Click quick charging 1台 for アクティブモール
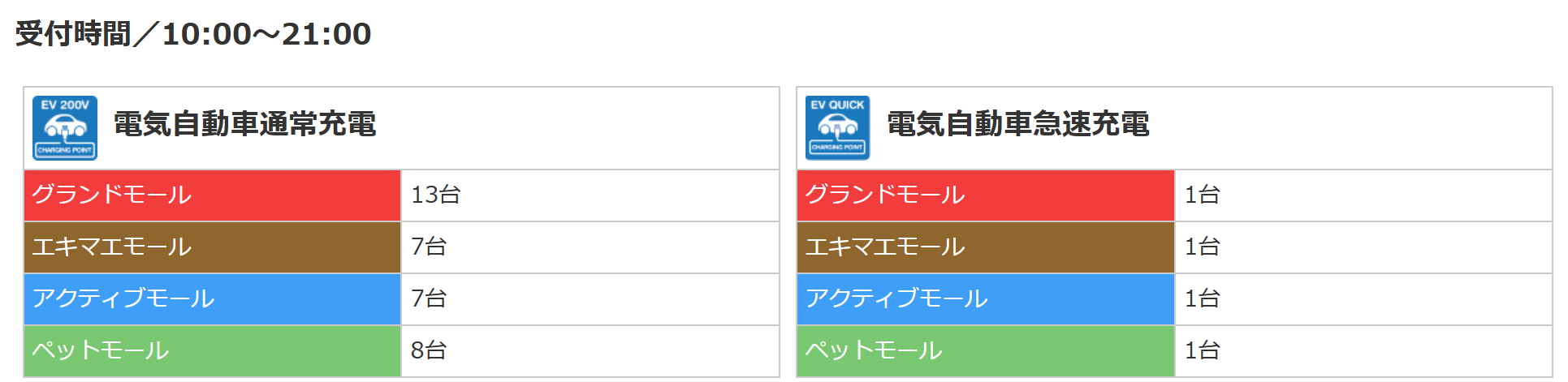 [1202, 299]
